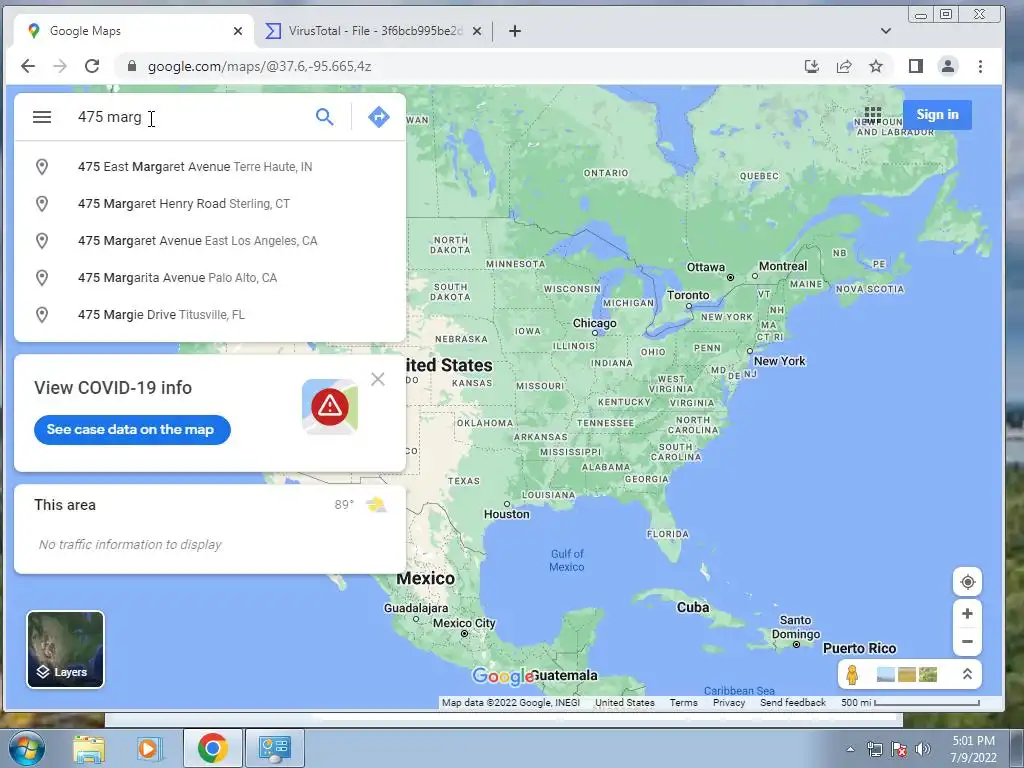Click the Chicago city label on the map

(594, 323)
